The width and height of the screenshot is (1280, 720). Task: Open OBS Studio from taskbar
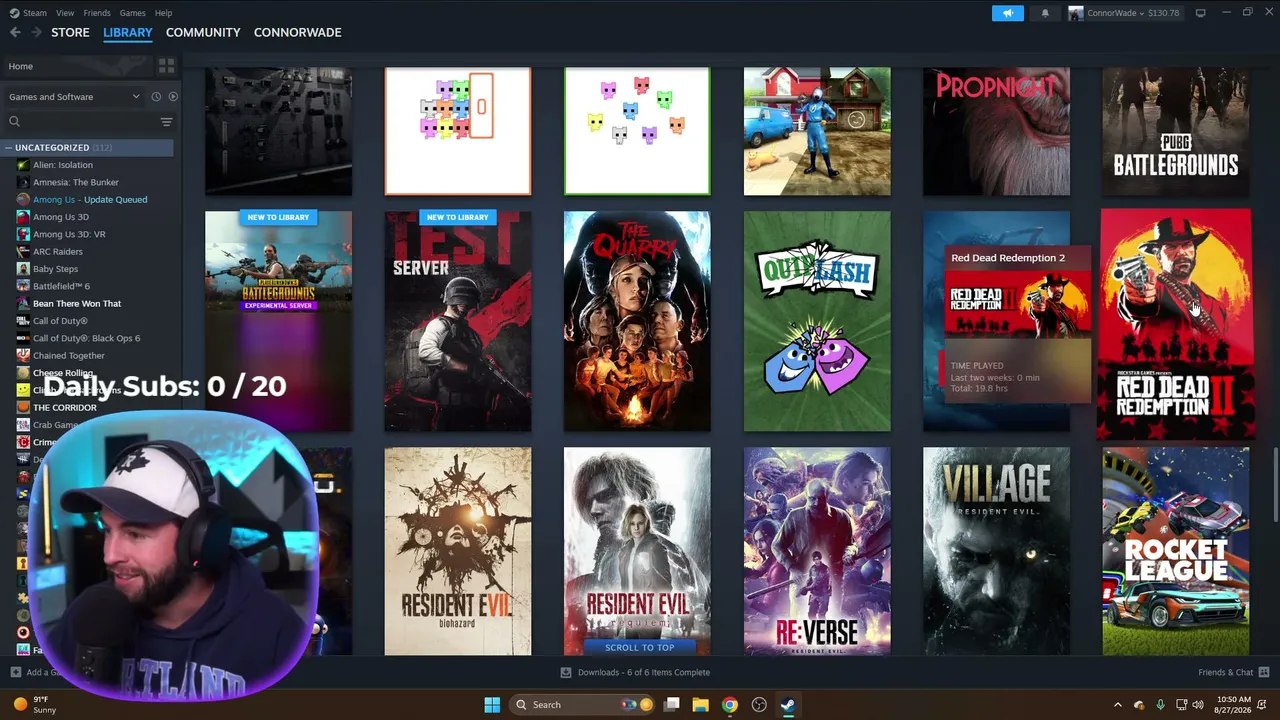(x=759, y=705)
